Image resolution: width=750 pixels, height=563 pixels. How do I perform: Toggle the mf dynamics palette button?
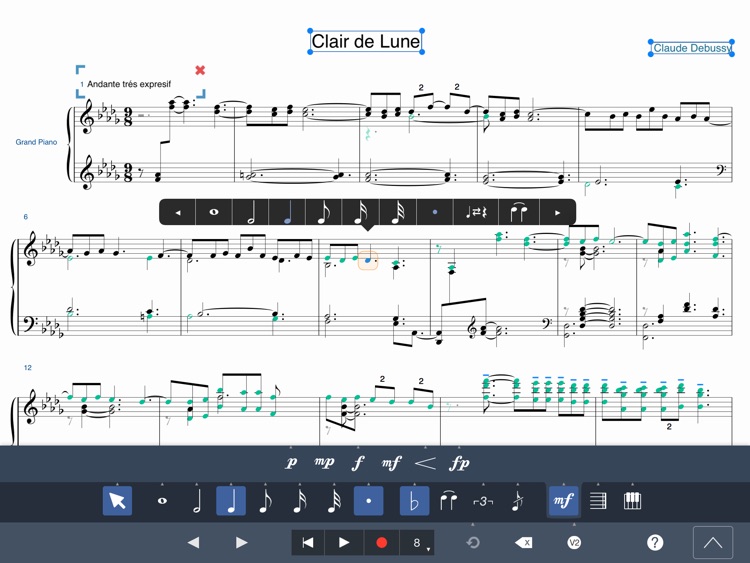point(563,501)
